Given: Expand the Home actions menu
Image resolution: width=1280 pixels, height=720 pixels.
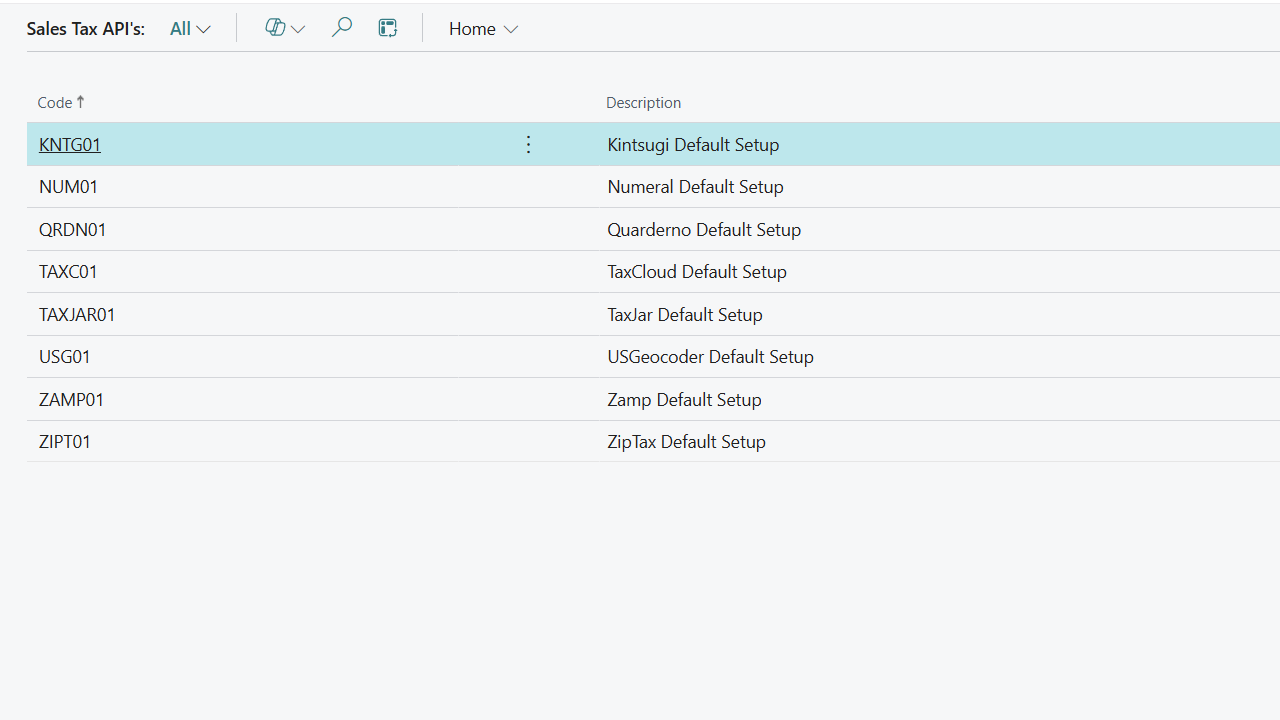Looking at the screenshot, I should (483, 29).
